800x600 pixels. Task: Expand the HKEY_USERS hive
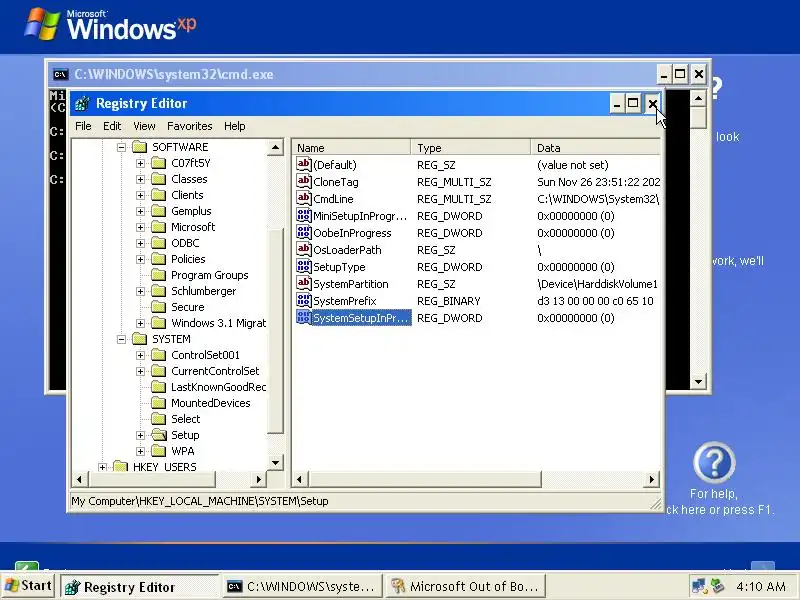103,467
